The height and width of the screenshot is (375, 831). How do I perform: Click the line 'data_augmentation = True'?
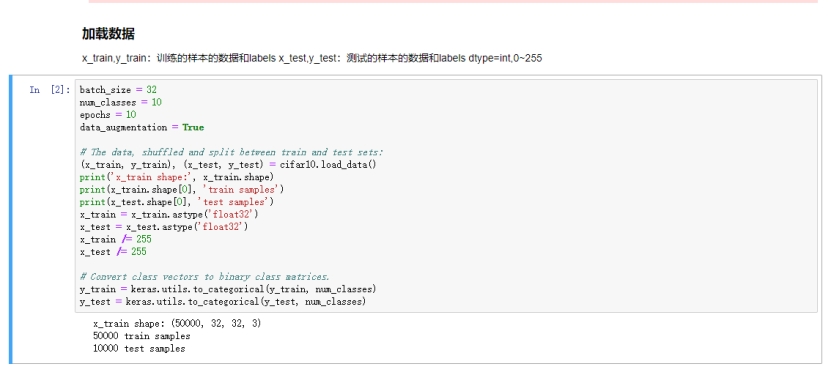tap(142, 127)
